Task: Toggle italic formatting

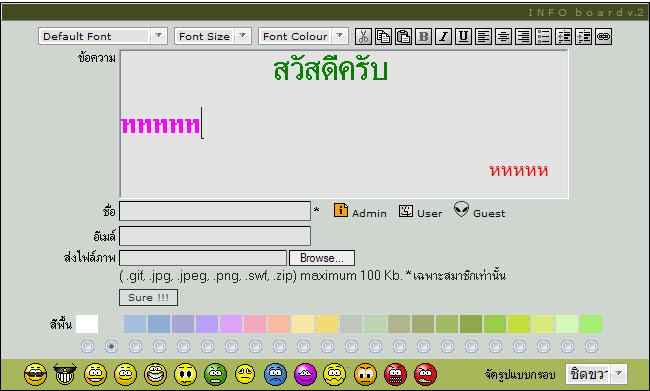Action: click(x=443, y=36)
